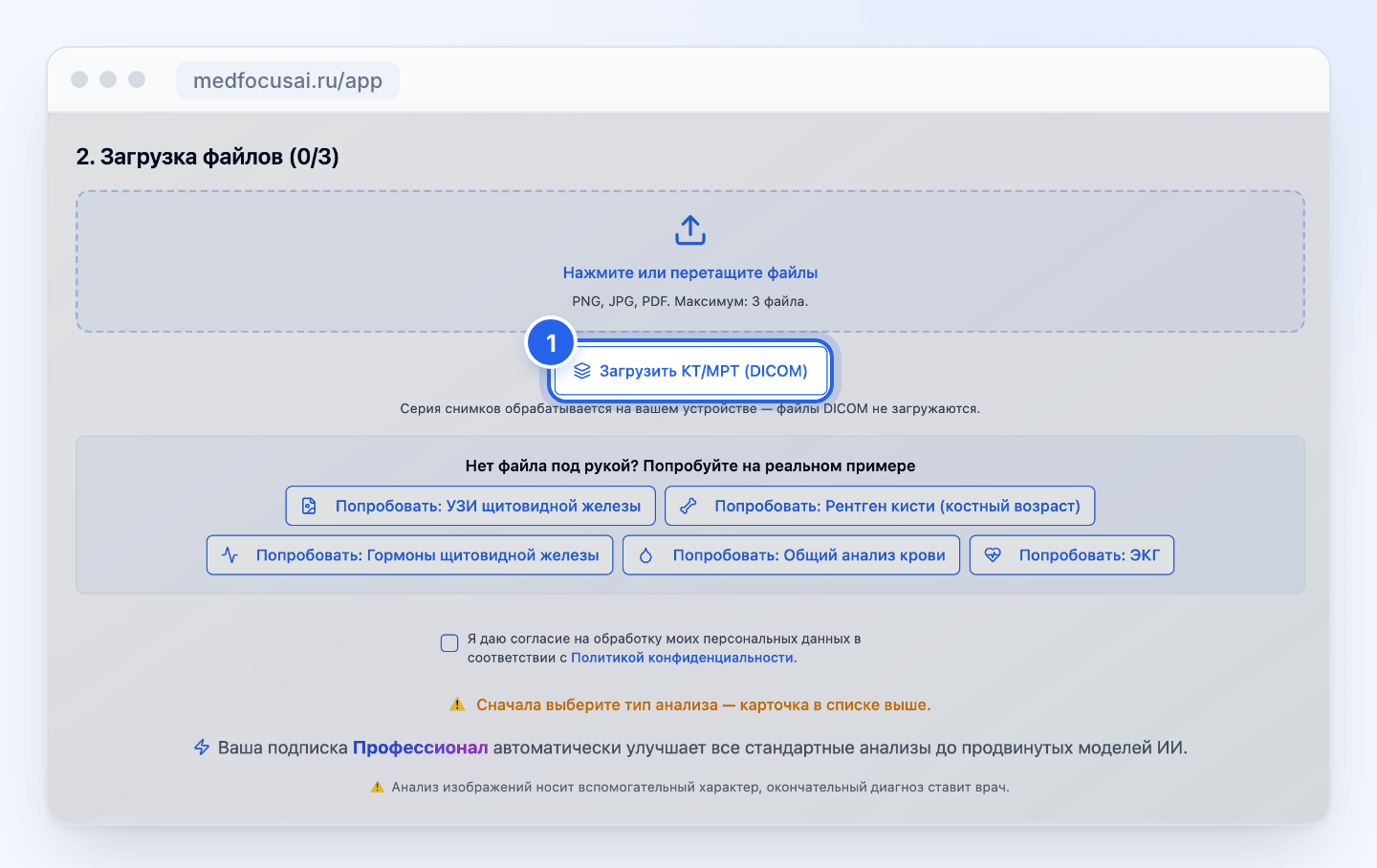Click the small warning icon before Анализ изображений
The height and width of the screenshot is (868, 1377).
[377, 788]
